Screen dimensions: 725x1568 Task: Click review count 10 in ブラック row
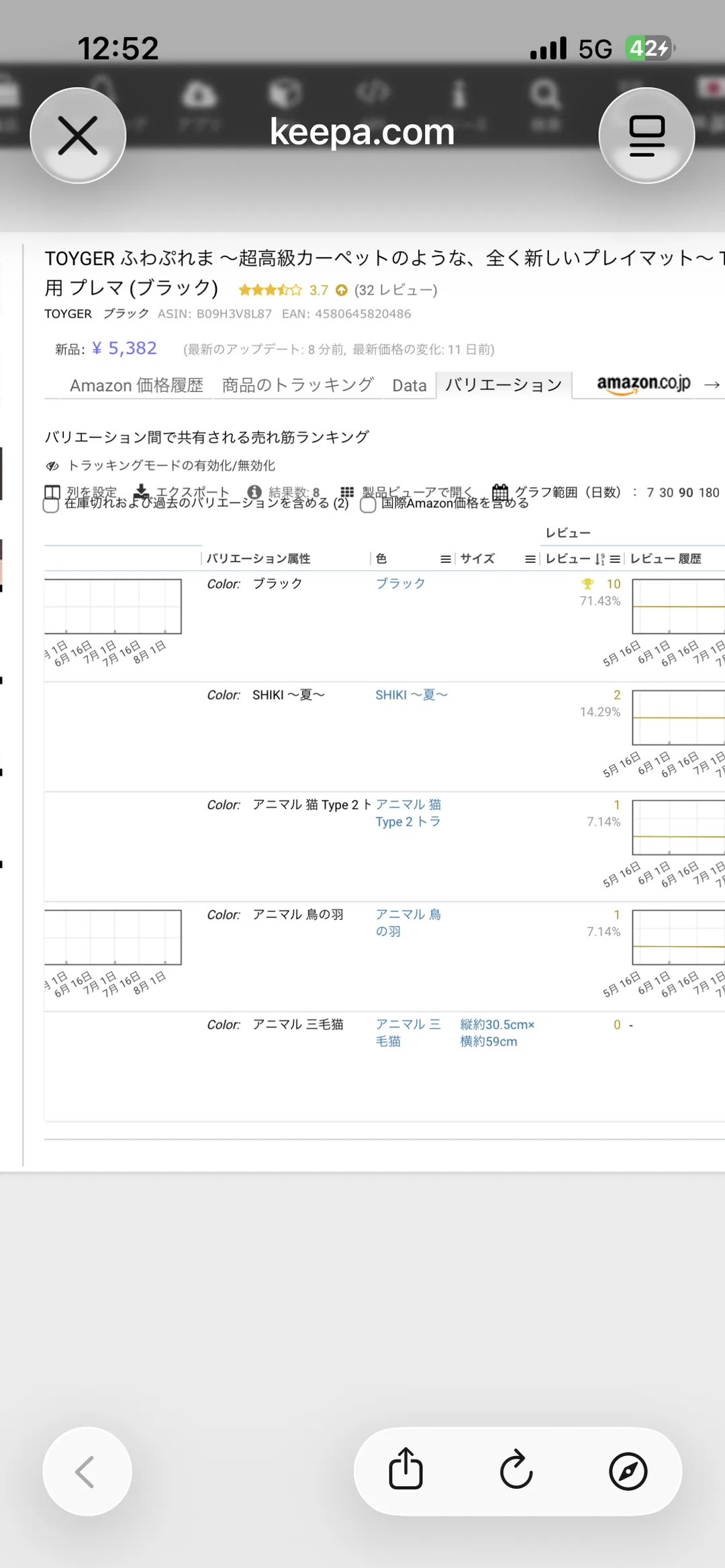tap(614, 584)
